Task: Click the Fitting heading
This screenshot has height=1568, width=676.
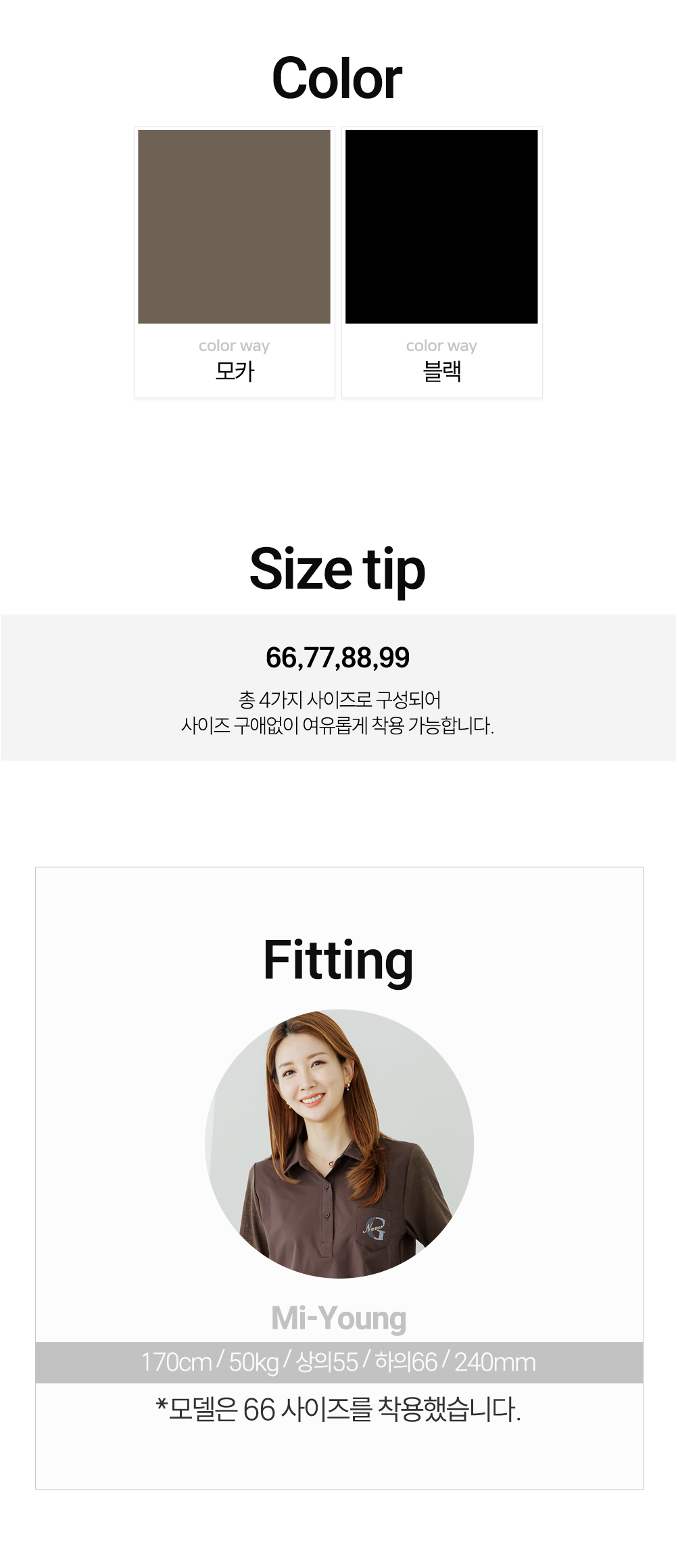Action: 338,961
